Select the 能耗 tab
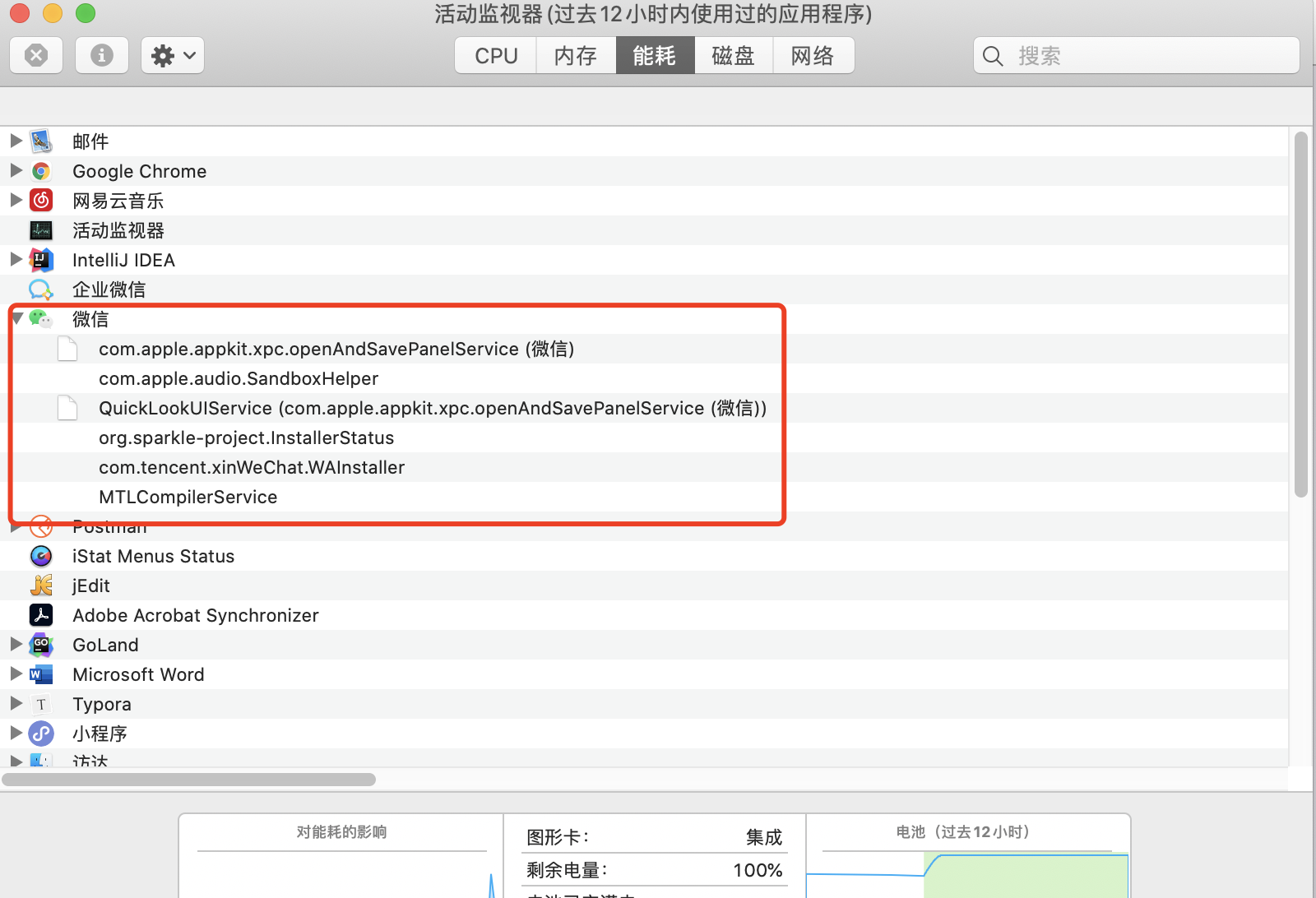Image resolution: width=1316 pixels, height=898 pixels. point(655,56)
